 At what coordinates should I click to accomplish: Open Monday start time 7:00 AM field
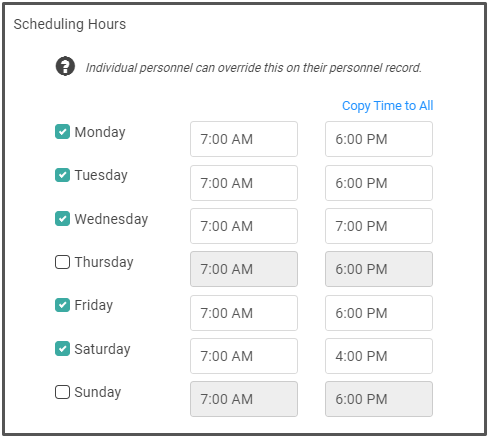tap(244, 139)
